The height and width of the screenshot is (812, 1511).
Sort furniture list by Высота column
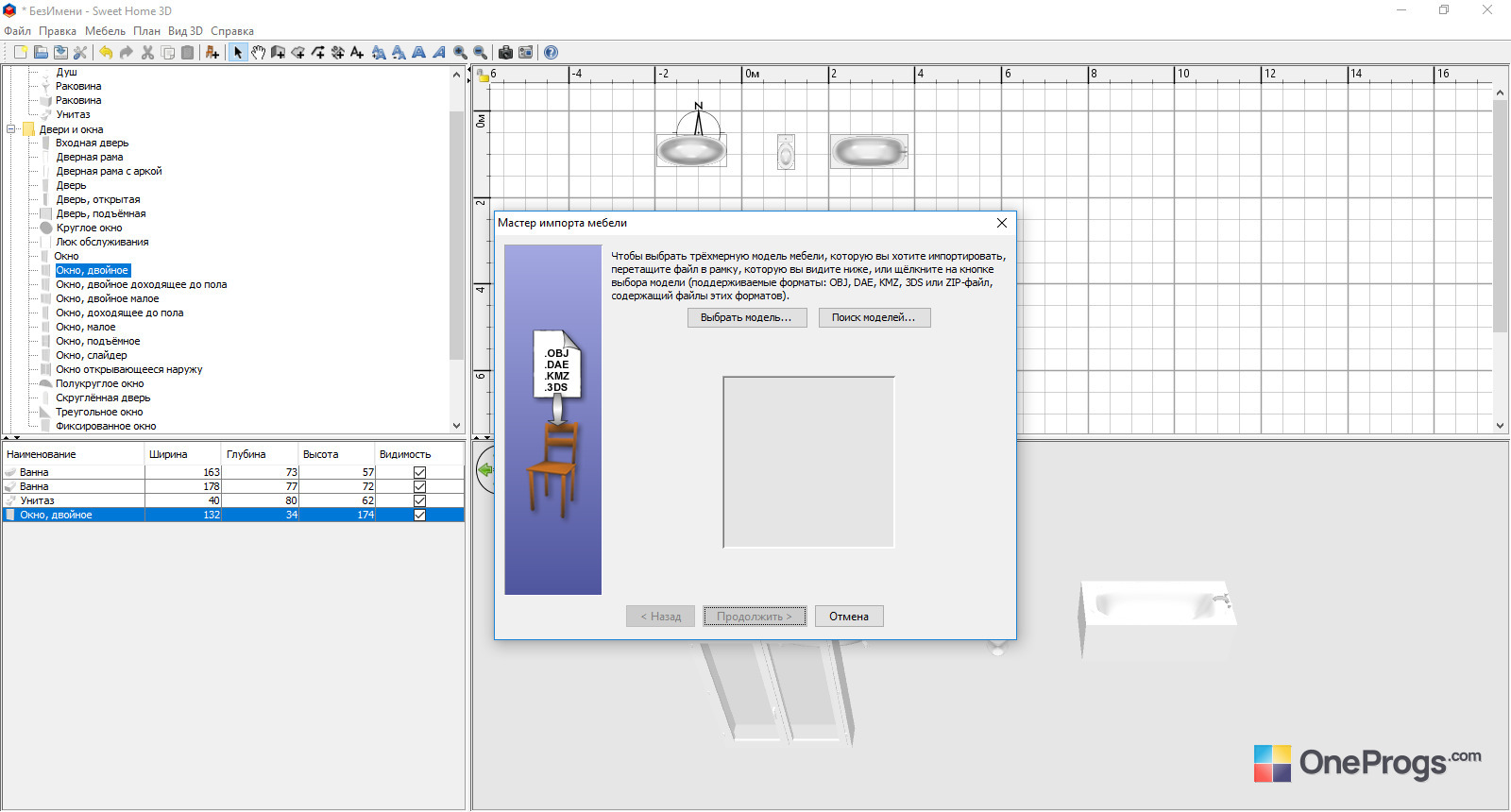pos(337,454)
